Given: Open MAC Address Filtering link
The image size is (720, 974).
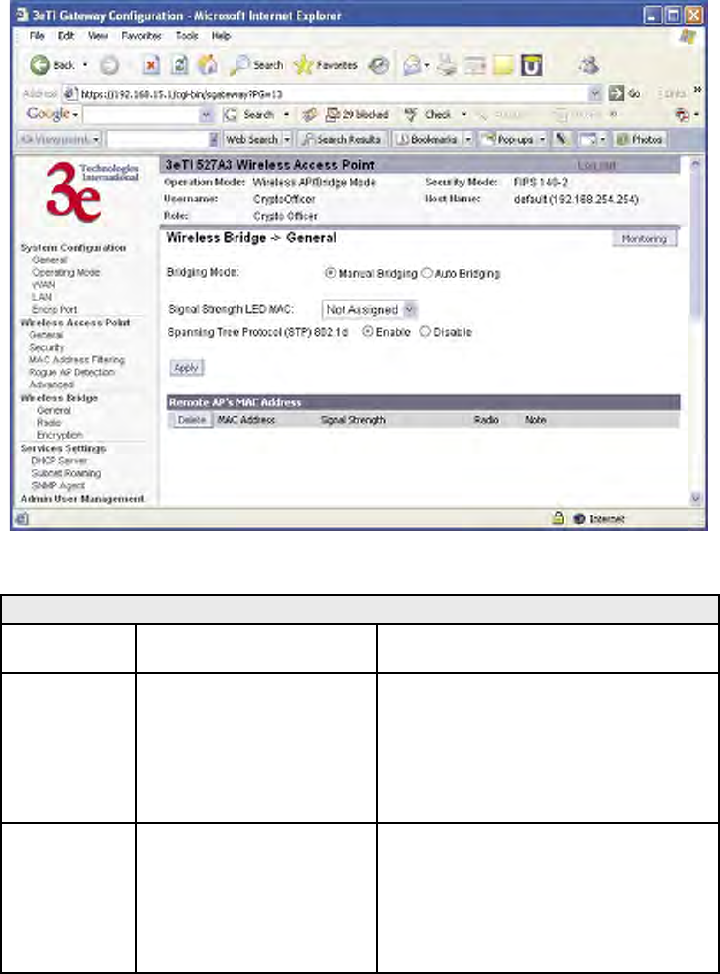Looking at the screenshot, I should (77, 360).
